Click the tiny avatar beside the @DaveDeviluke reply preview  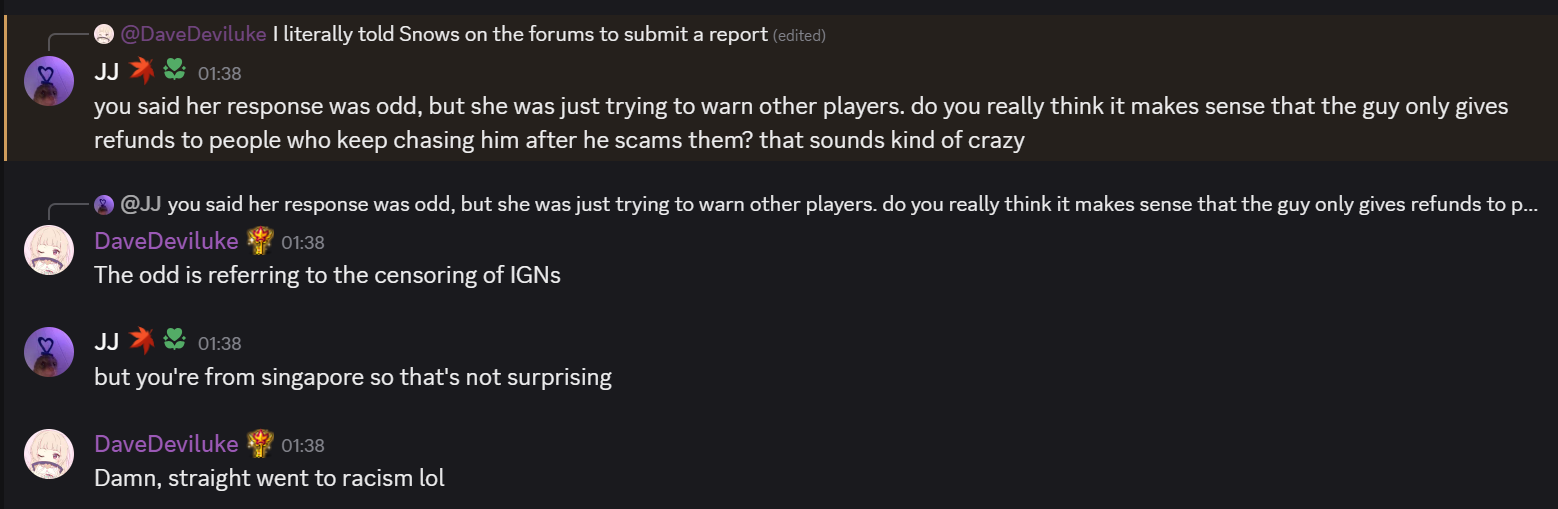(104, 35)
